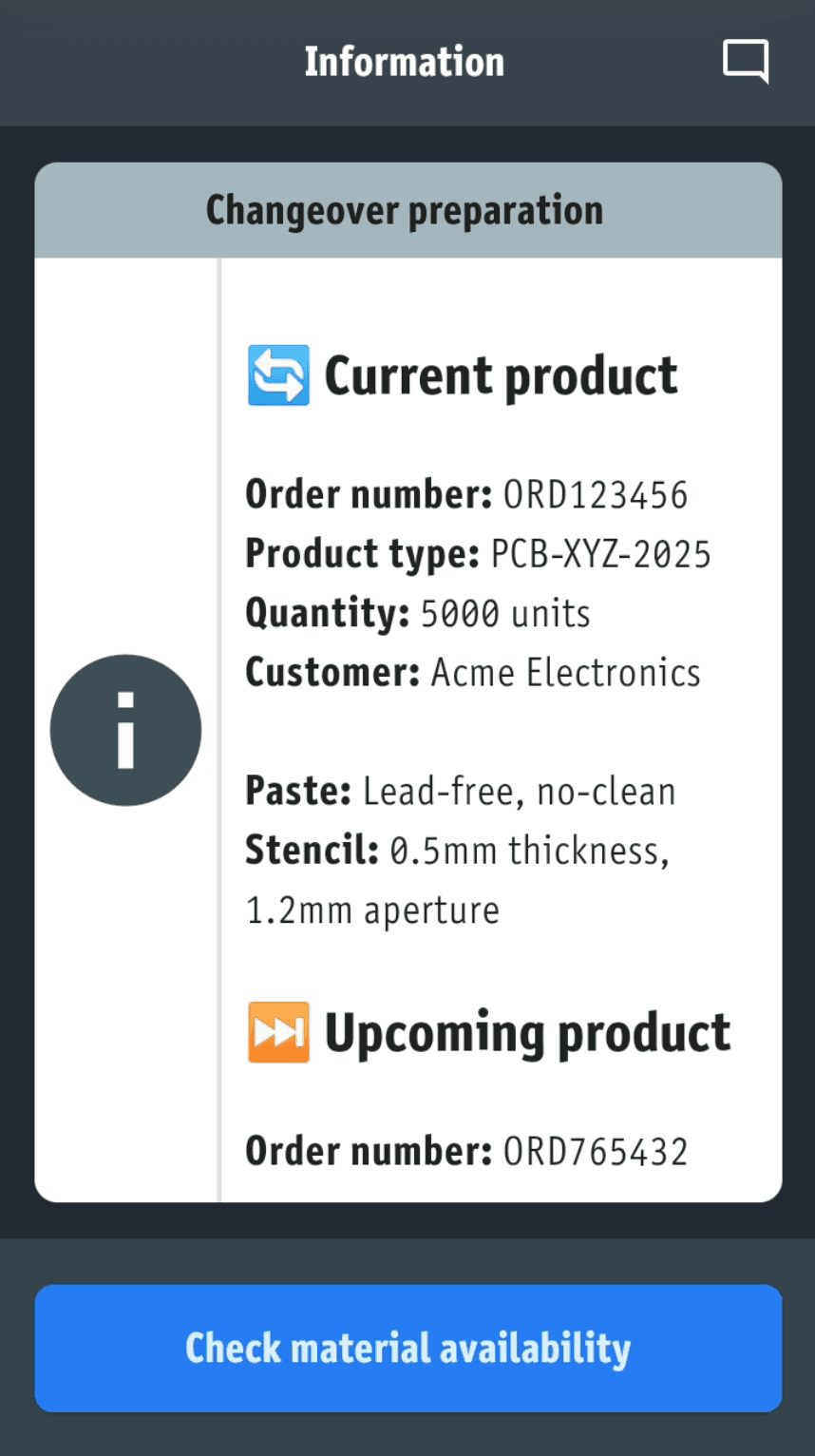815x1456 pixels.
Task: Select the customer name Acme Electronics
Action: pos(566,672)
